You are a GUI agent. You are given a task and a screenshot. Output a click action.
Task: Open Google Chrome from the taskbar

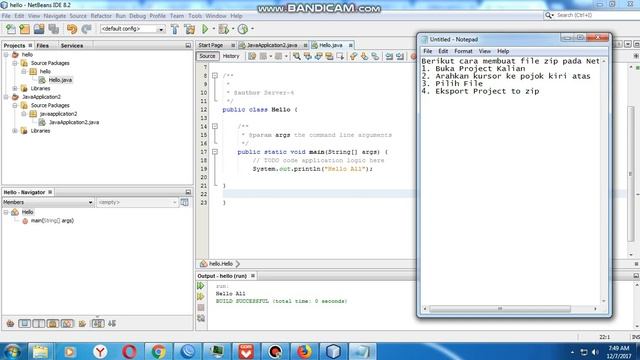click(x=158, y=351)
